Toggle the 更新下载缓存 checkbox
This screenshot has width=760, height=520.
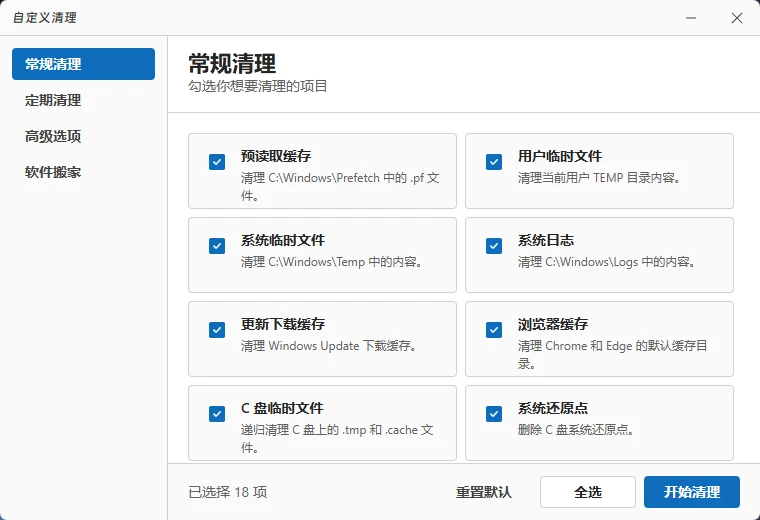217,330
